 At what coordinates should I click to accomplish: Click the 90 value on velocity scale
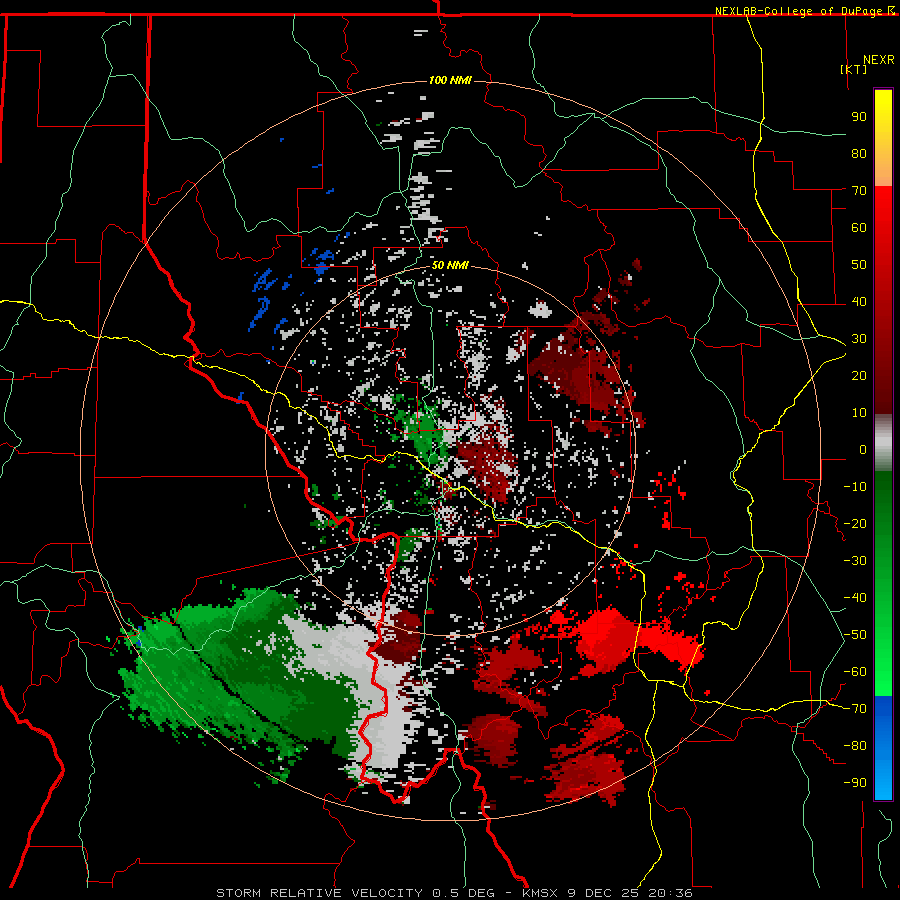[x=859, y=117]
